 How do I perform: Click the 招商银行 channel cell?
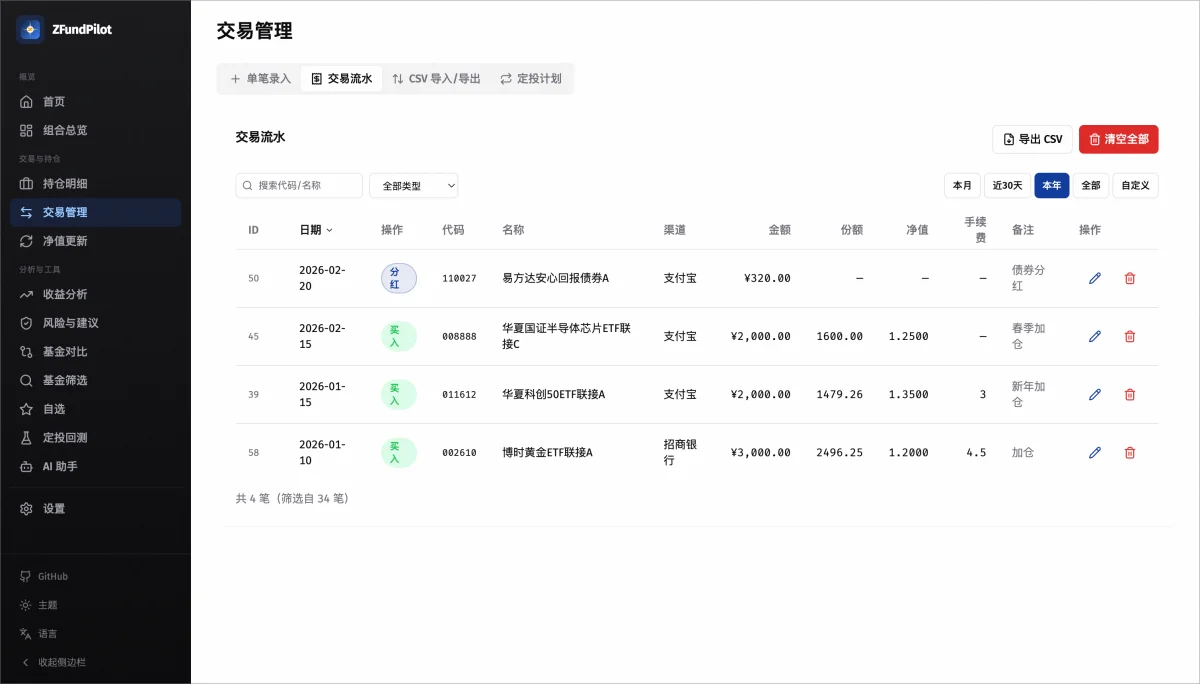click(x=681, y=452)
